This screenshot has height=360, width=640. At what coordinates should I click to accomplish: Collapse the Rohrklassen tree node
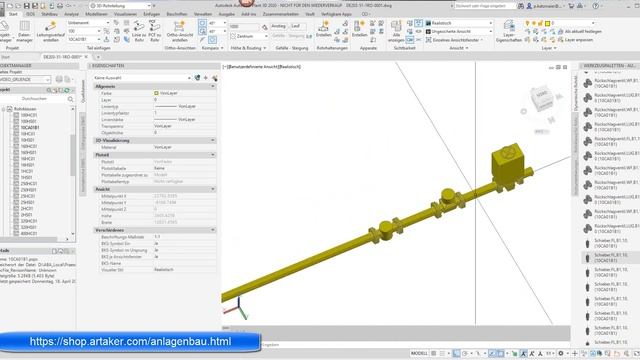click(x=4, y=109)
